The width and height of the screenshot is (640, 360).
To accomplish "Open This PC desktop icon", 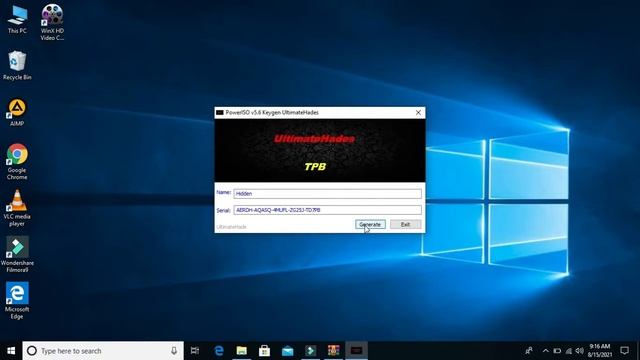I will click(17, 19).
